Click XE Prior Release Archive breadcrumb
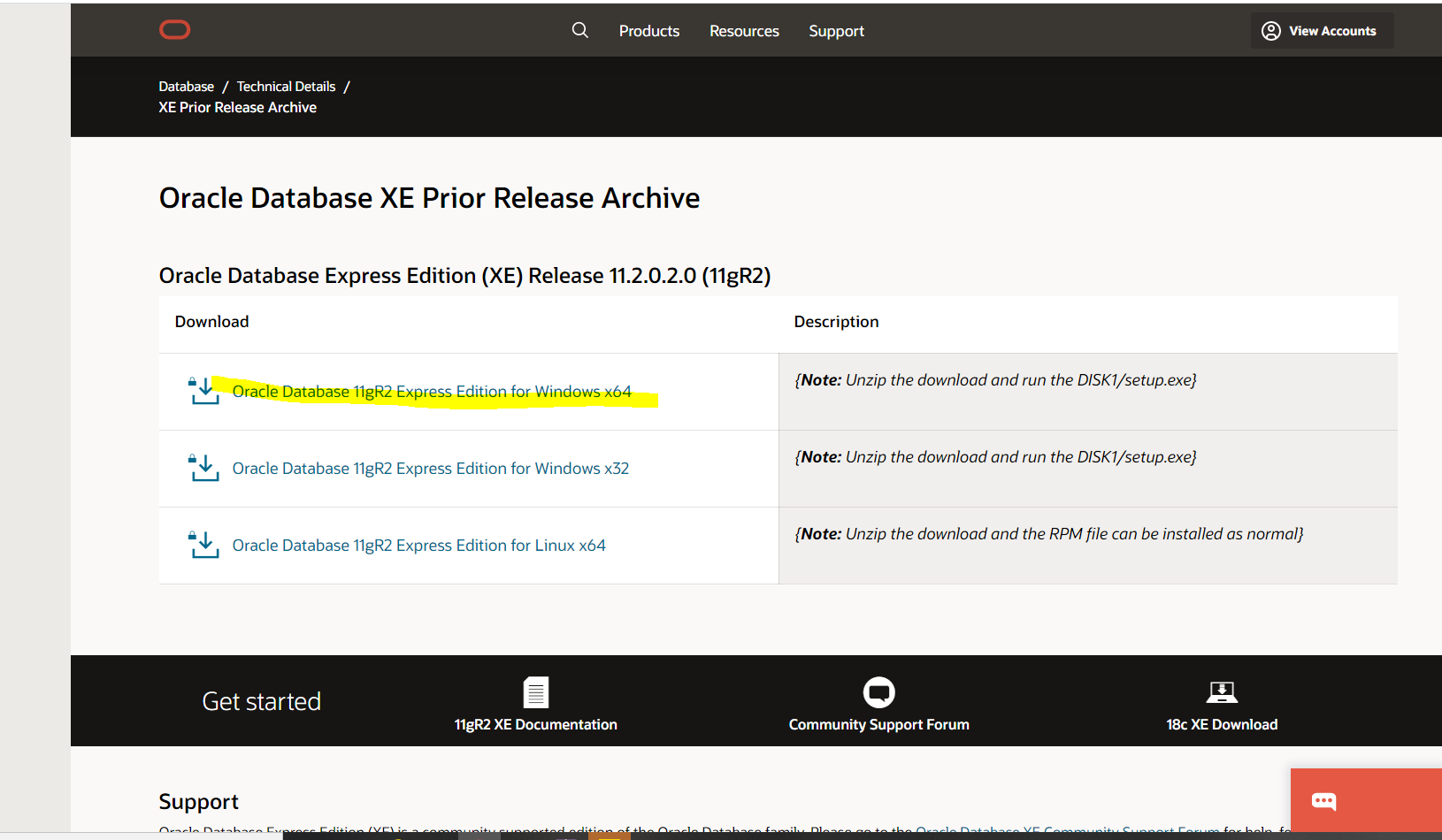The image size is (1442, 840). (x=237, y=107)
